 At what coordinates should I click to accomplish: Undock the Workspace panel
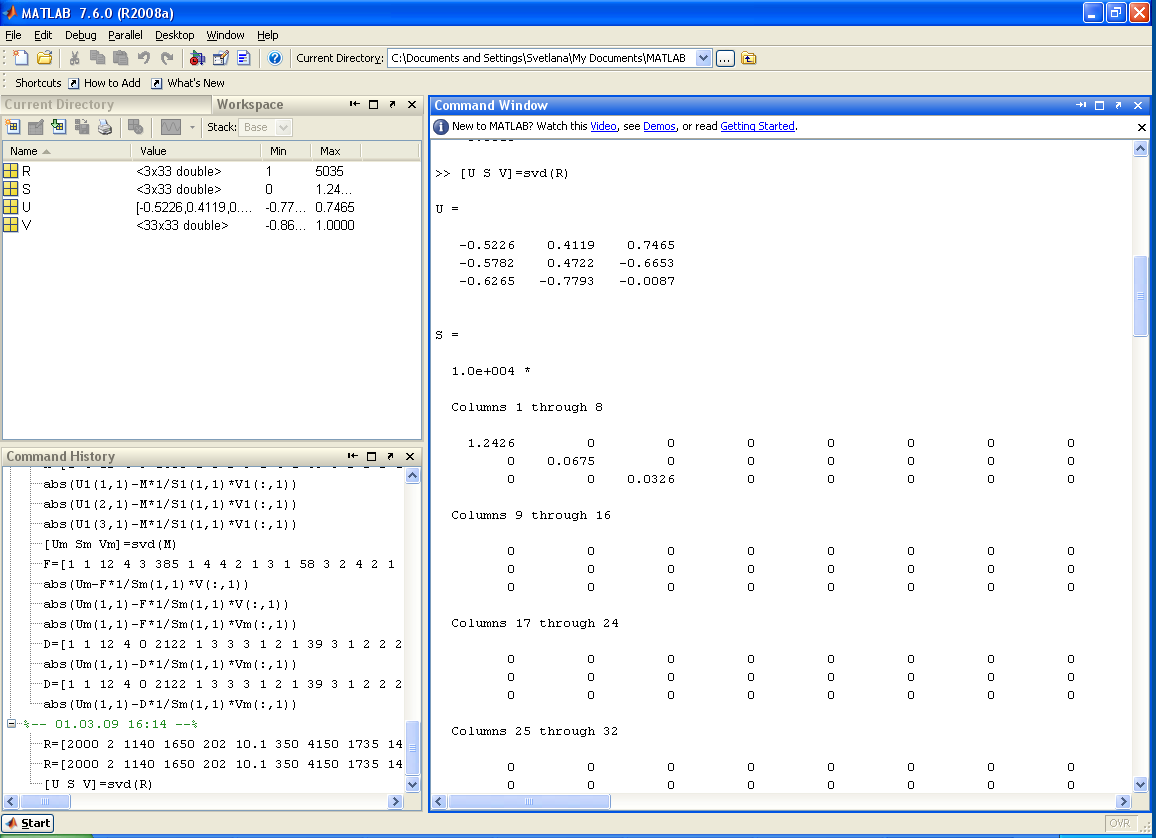[x=392, y=105]
